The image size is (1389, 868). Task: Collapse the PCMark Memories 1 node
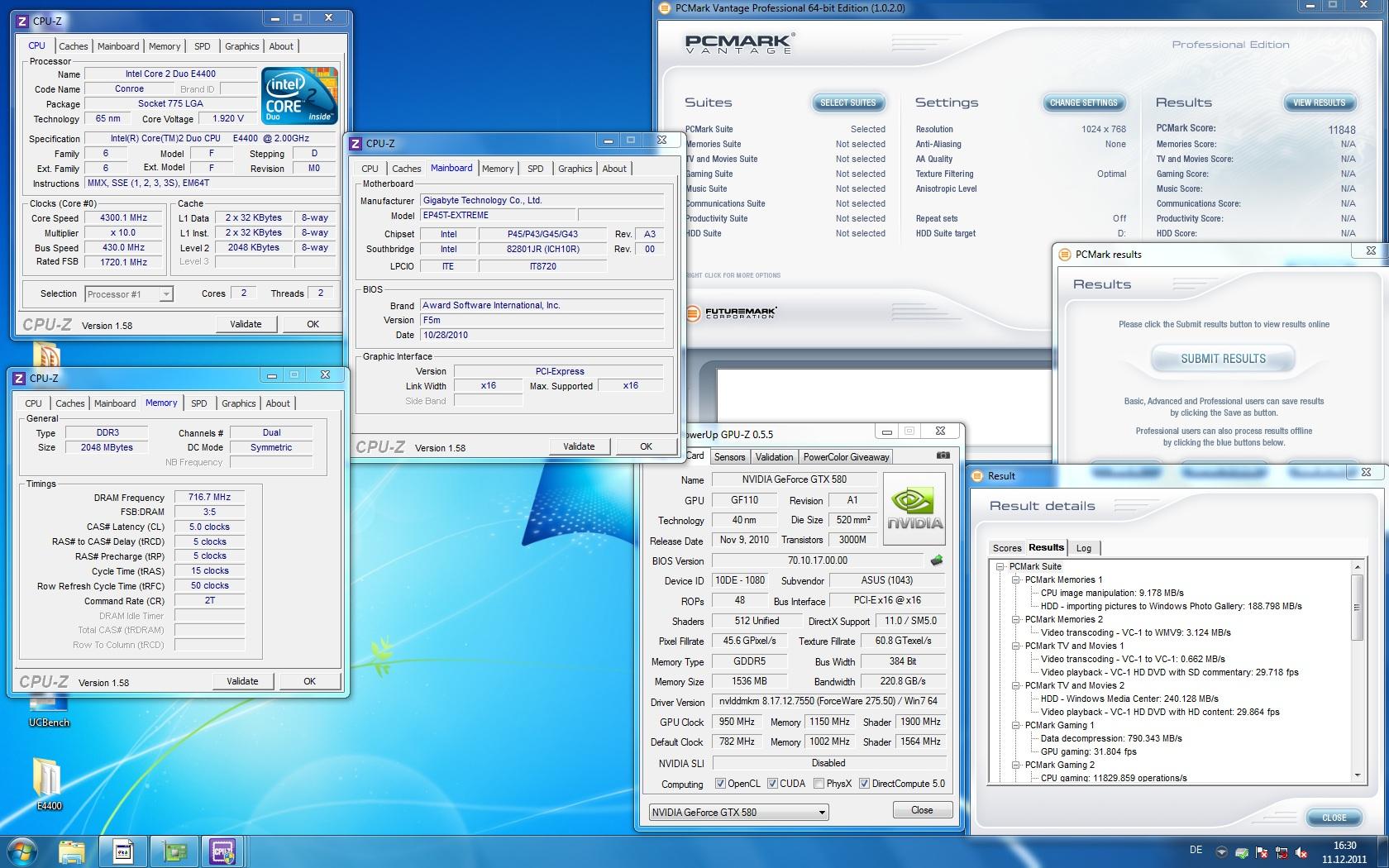point(1016,580)
